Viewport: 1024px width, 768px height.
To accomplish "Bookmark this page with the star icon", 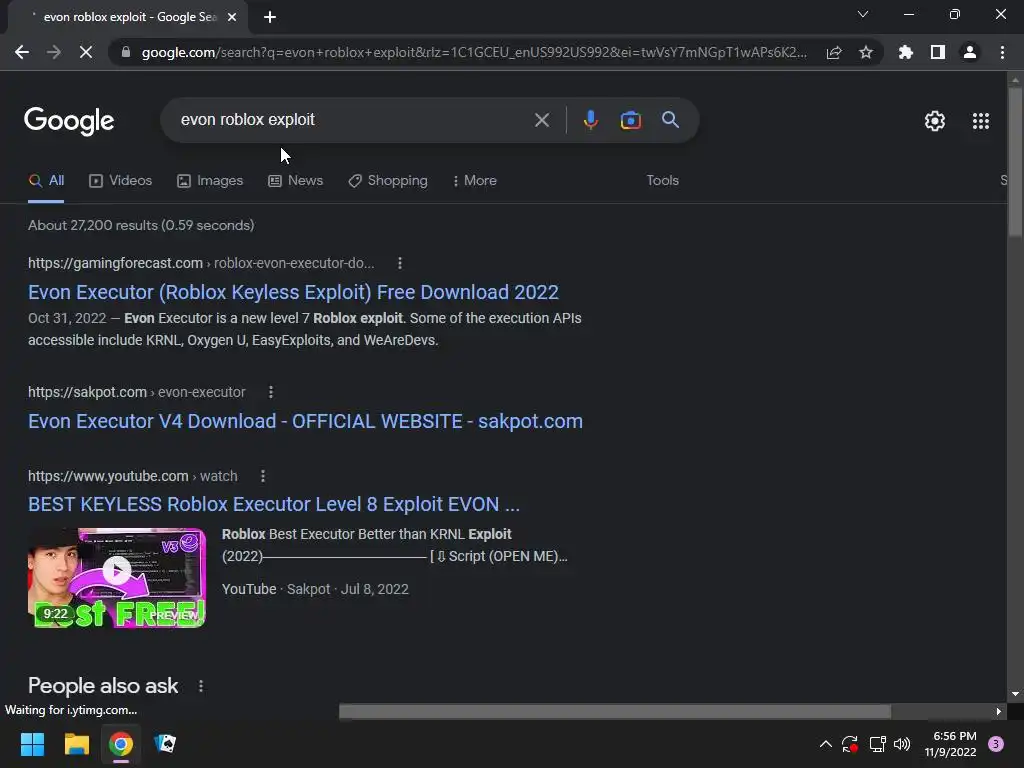I will pyautogui.click(x=866, y=52).
